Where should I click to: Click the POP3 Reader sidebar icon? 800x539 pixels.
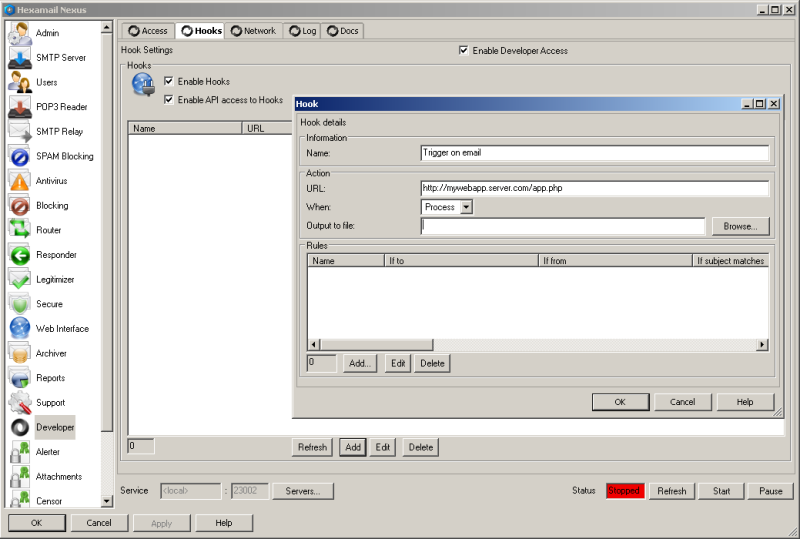tap(20, 107)
